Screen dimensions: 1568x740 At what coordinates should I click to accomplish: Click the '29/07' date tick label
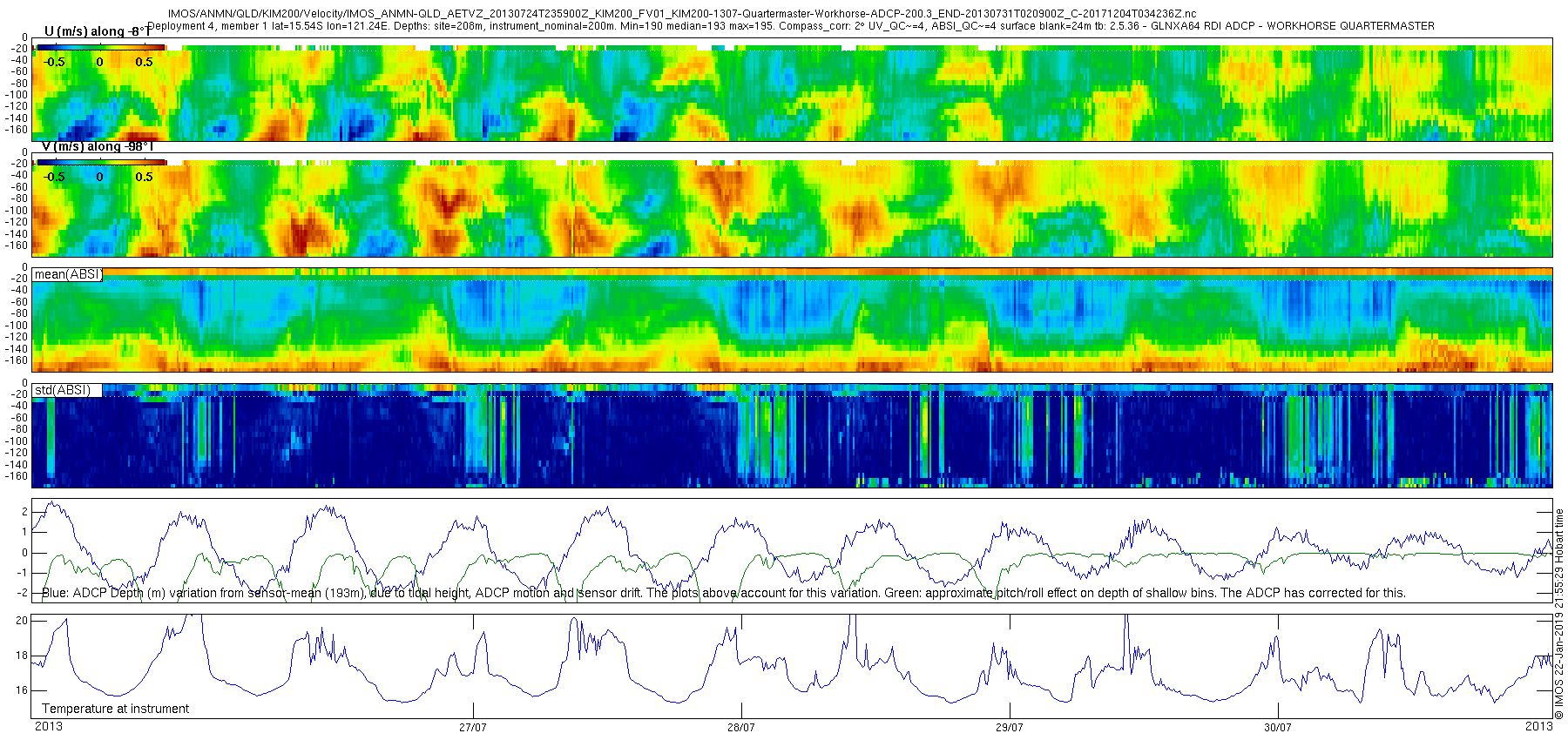click(1009, 727)
